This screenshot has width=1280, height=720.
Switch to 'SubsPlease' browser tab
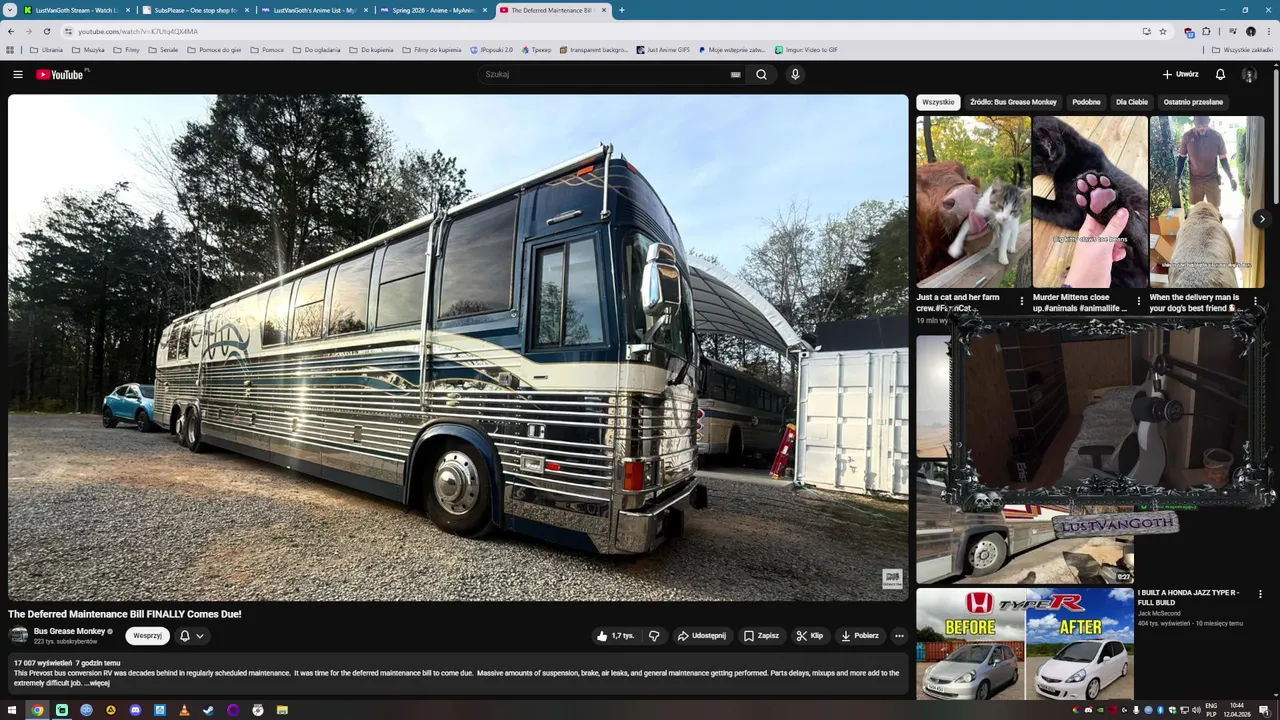click(195, 10)
